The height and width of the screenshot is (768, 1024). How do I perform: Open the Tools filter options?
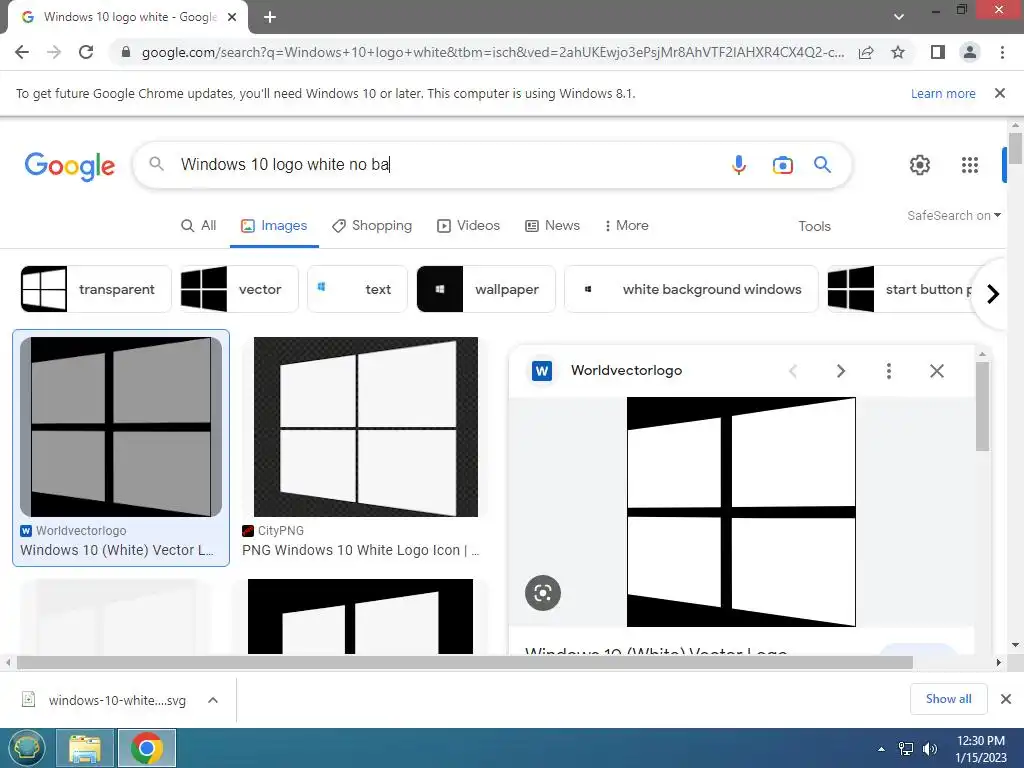click(x=814, y=226)
